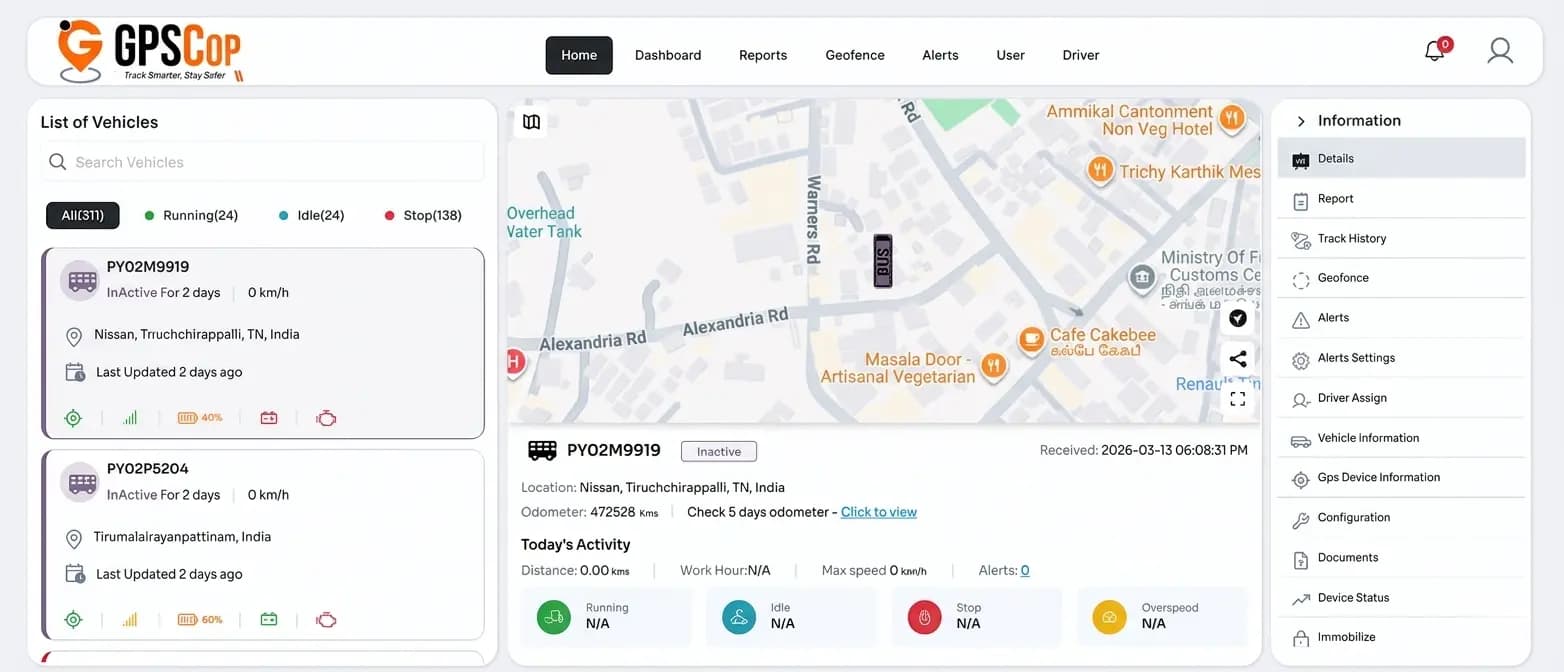Open the Driver tab
1564x672 pixels.
click(x=1081, y=55)
